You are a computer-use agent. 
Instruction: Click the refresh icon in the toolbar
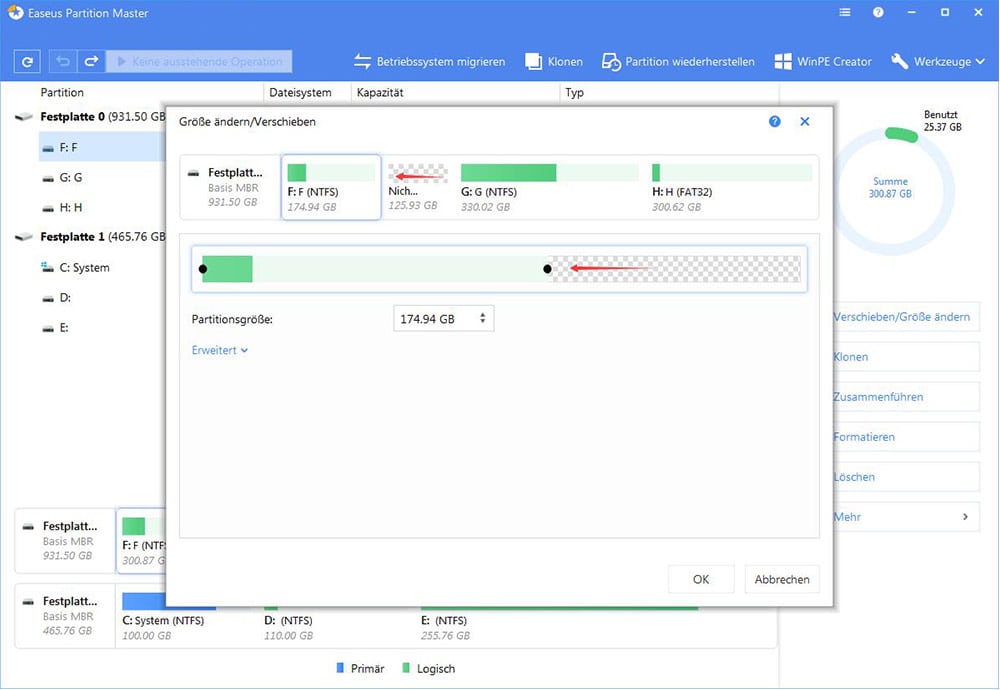(27, 62)
